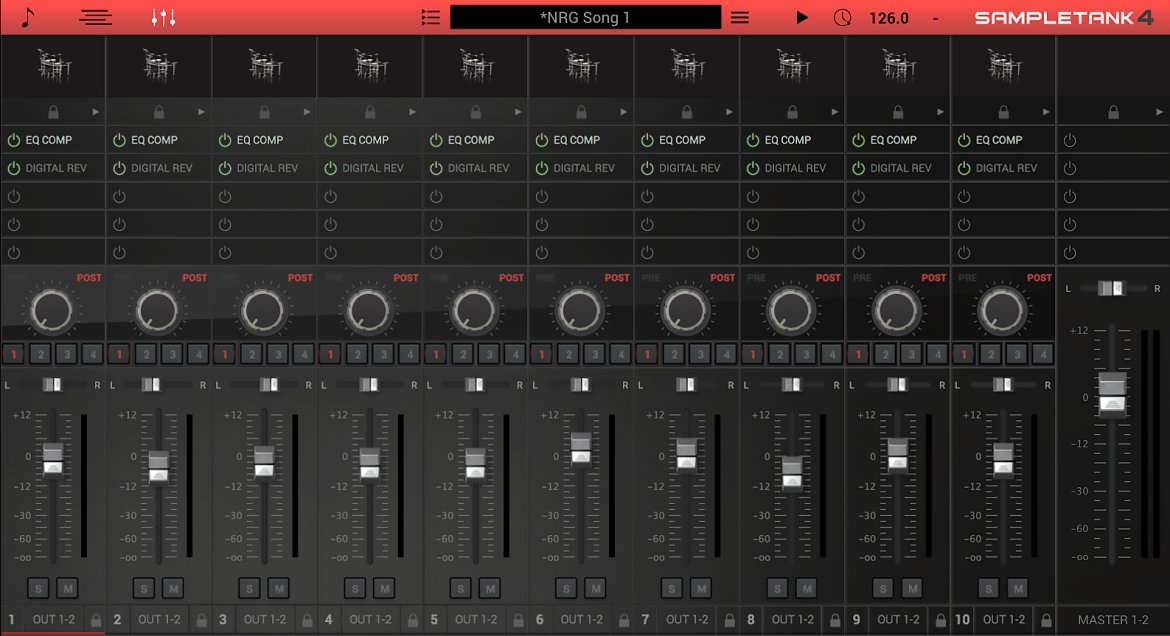This screenshot has height=636, width=1170.
Task: Click POST label on channel 7
Action: (722, 278)
